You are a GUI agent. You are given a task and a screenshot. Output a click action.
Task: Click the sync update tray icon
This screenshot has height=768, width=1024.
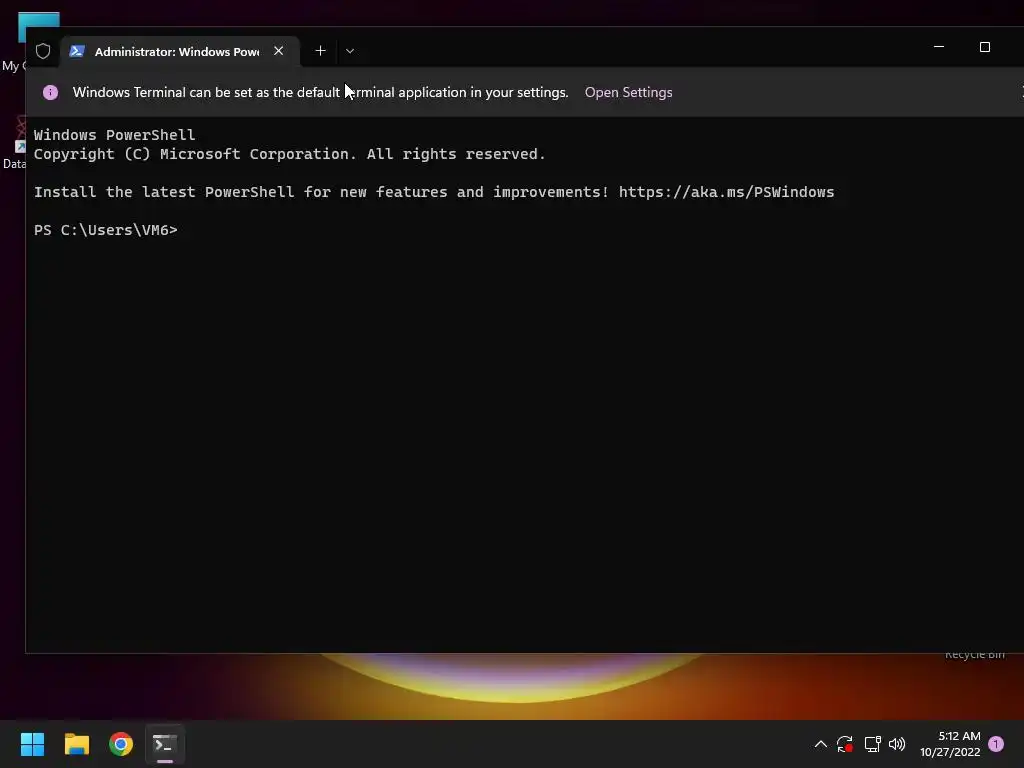click(845, 744)
